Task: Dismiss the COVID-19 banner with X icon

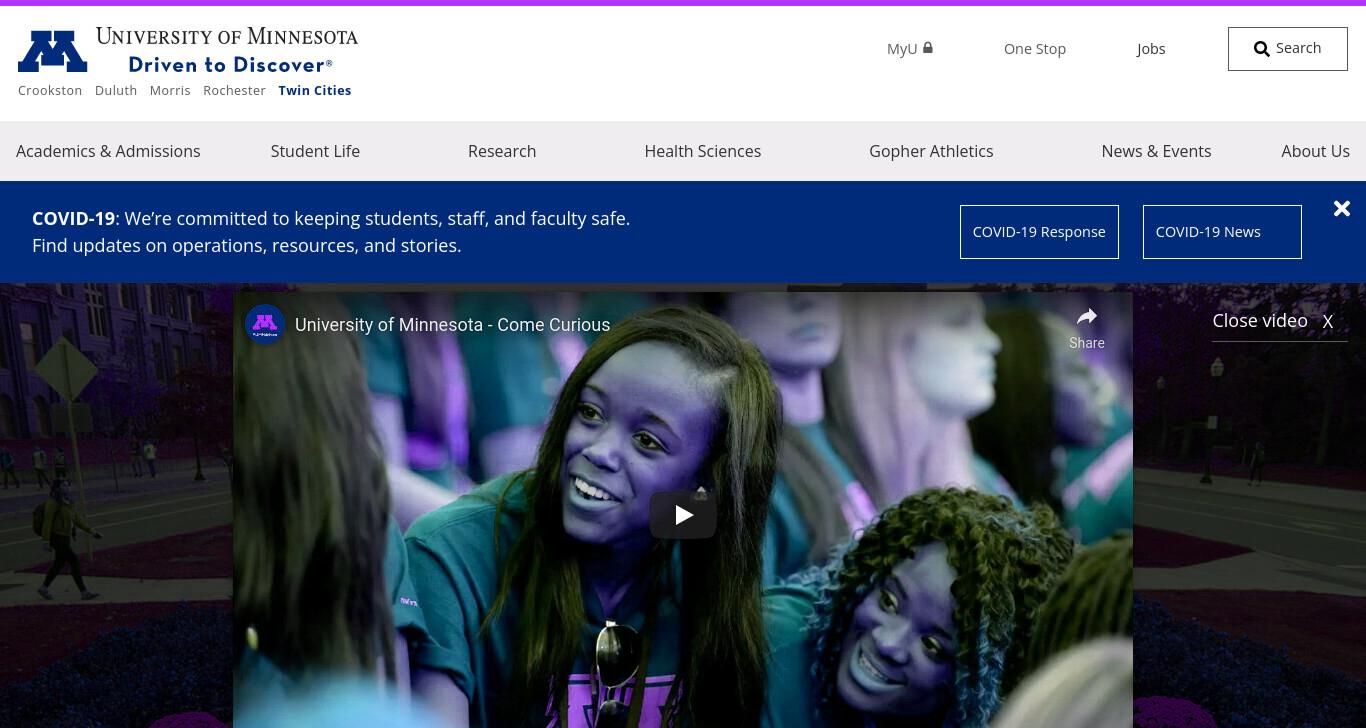Action: point(1342,208)
